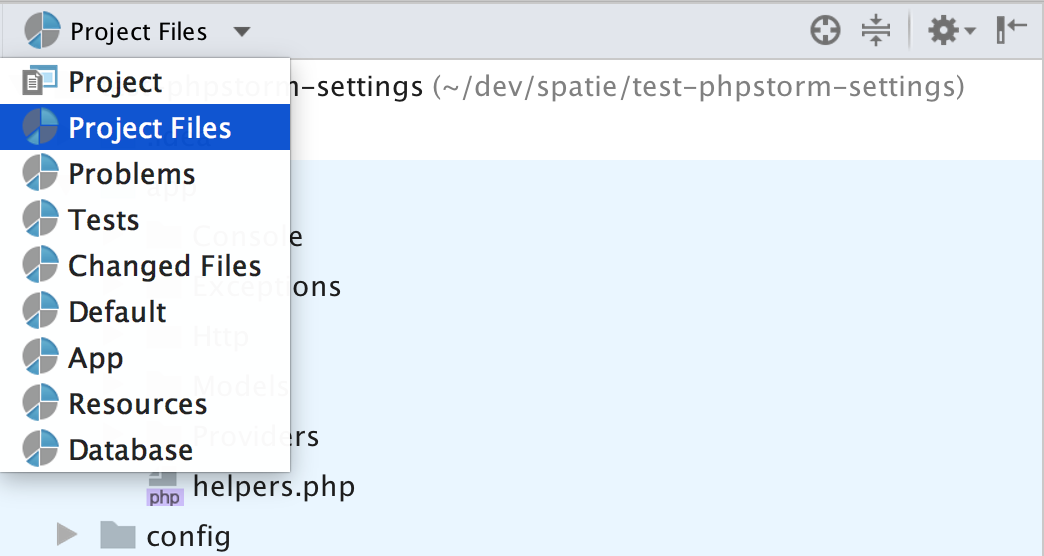Click the collapse all icon

876,31
